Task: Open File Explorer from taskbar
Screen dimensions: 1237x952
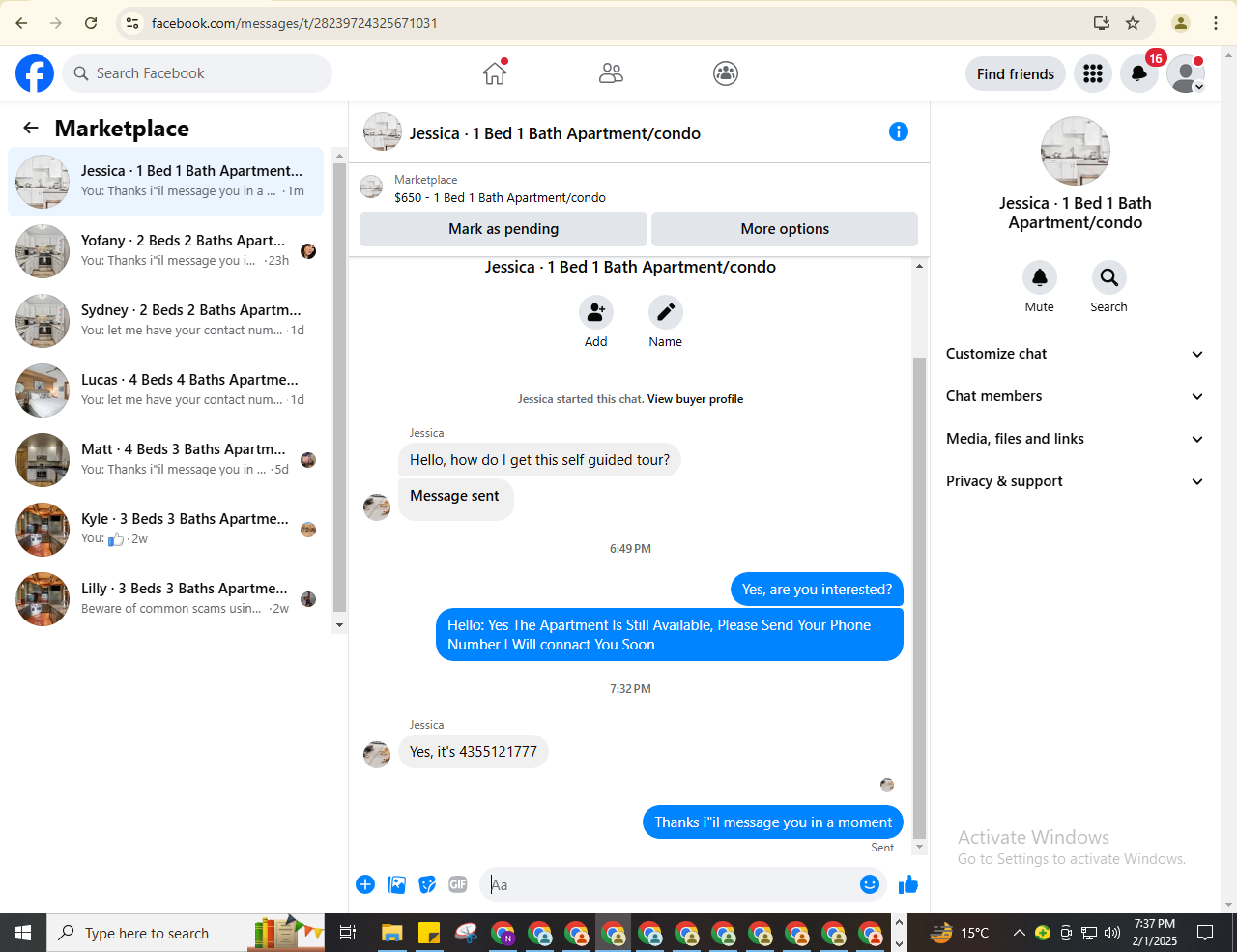Action: coord(391,933)
